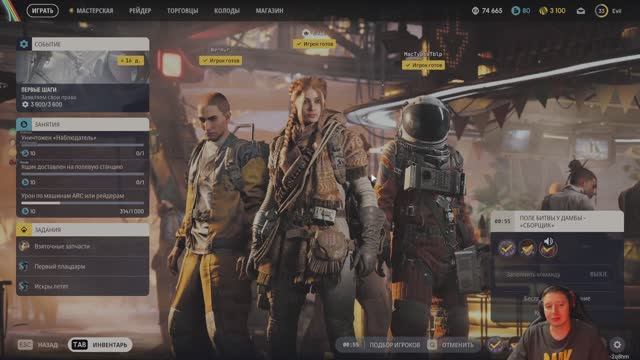Go to the Торговцы tab
This screenshot has height=360, width=640.
click(182, 11)
